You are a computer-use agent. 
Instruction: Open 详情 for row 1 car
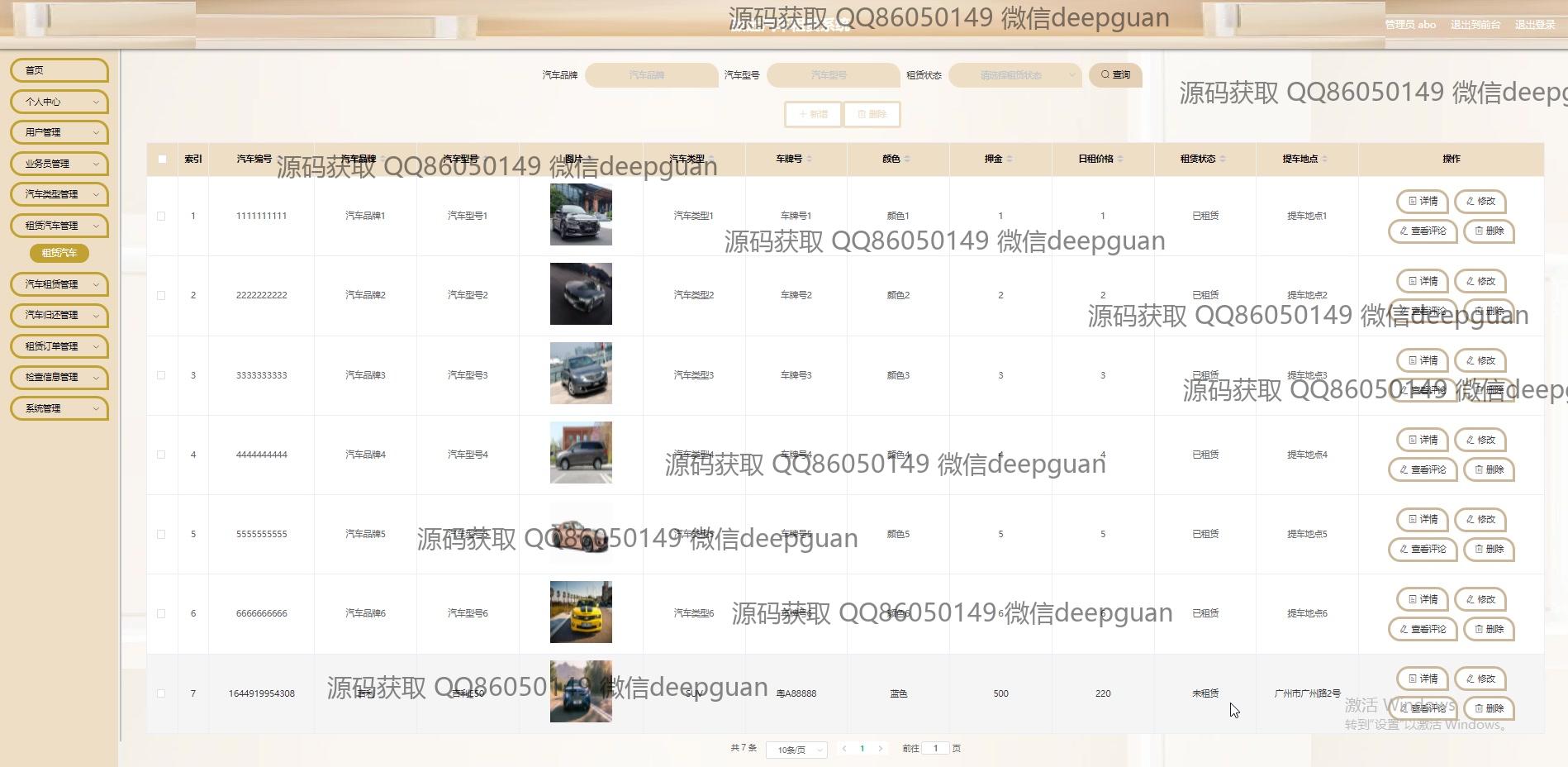coord(1422,201)
